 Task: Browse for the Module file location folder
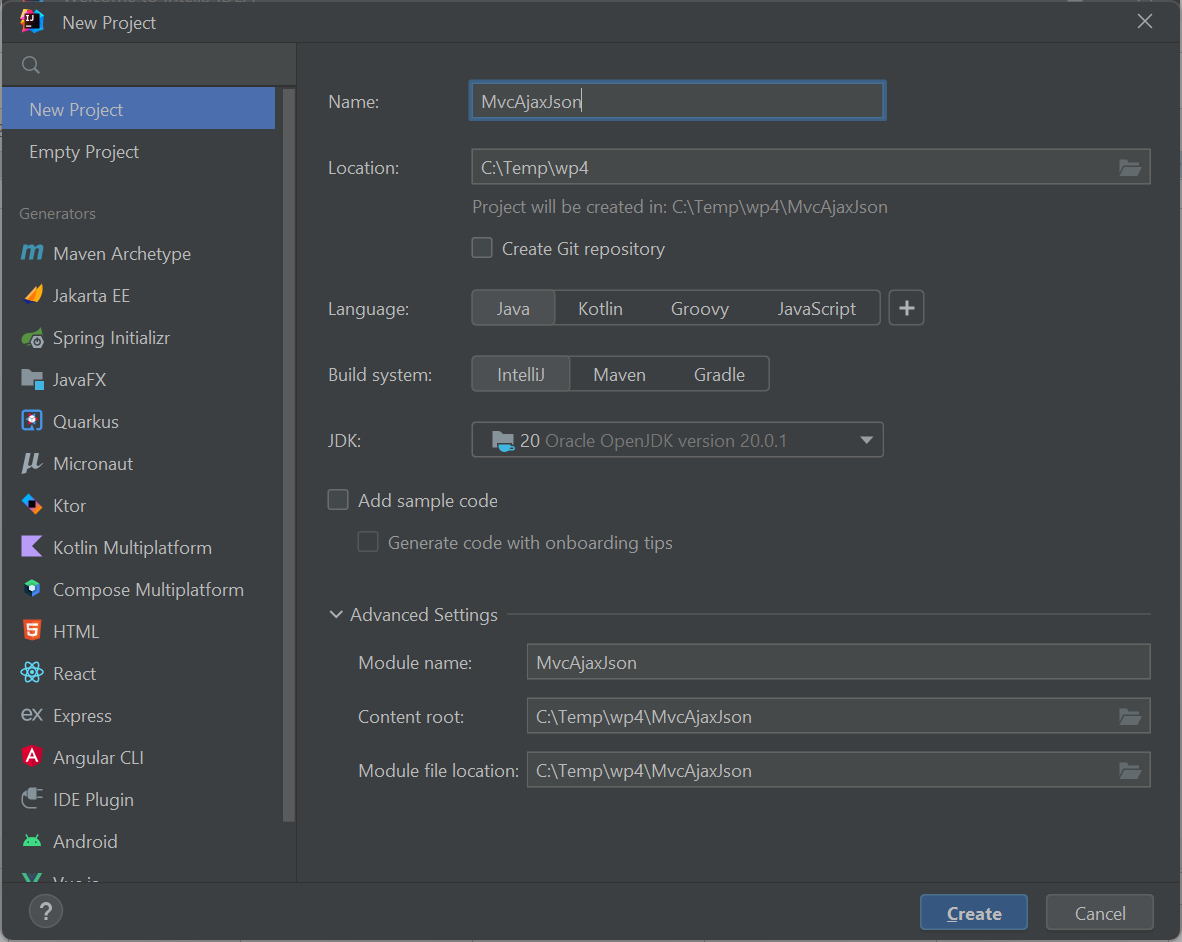[1129, 770]
